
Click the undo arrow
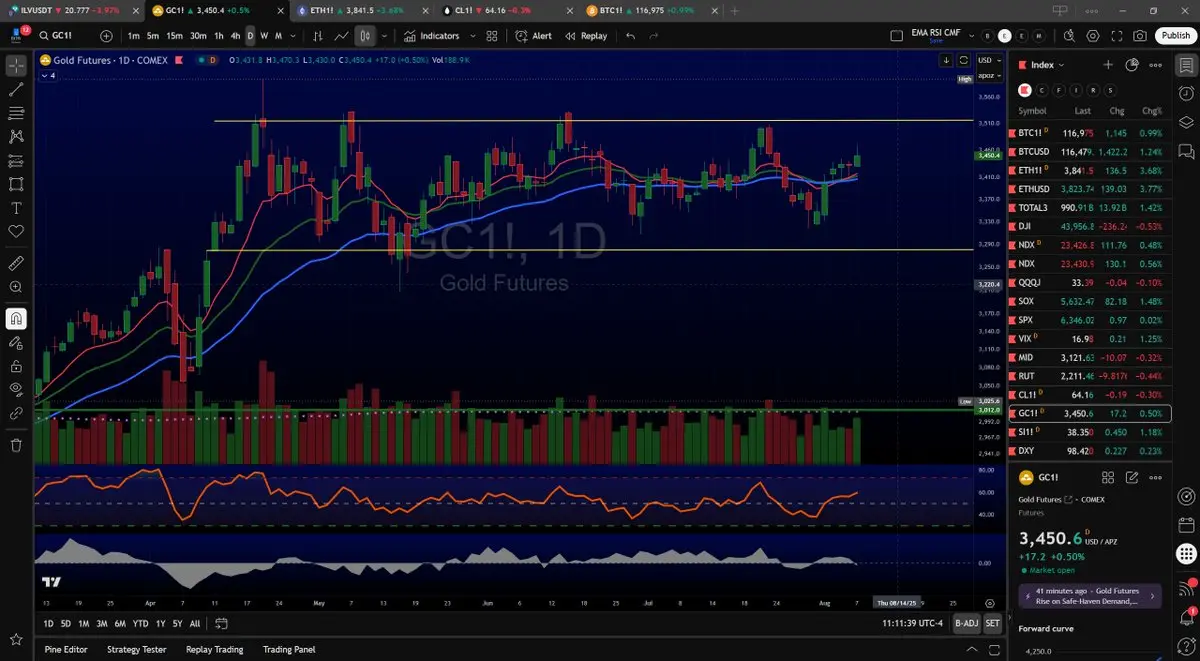tap(630, 36)
